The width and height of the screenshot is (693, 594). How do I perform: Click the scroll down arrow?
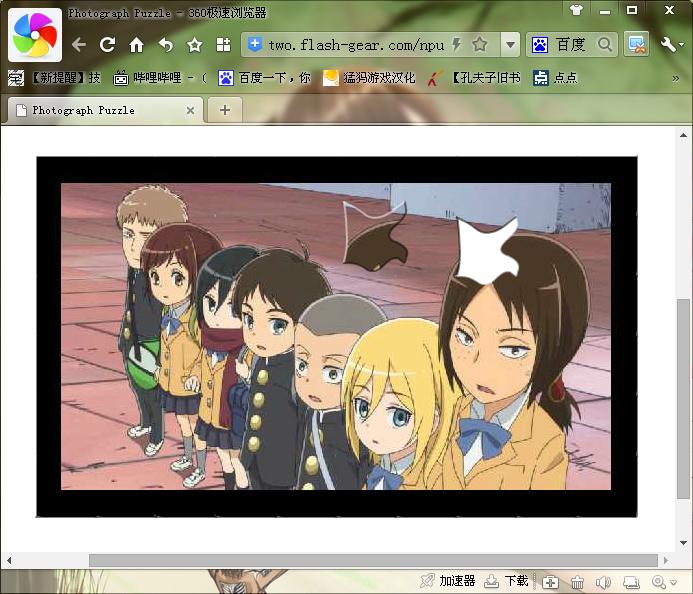683,542
